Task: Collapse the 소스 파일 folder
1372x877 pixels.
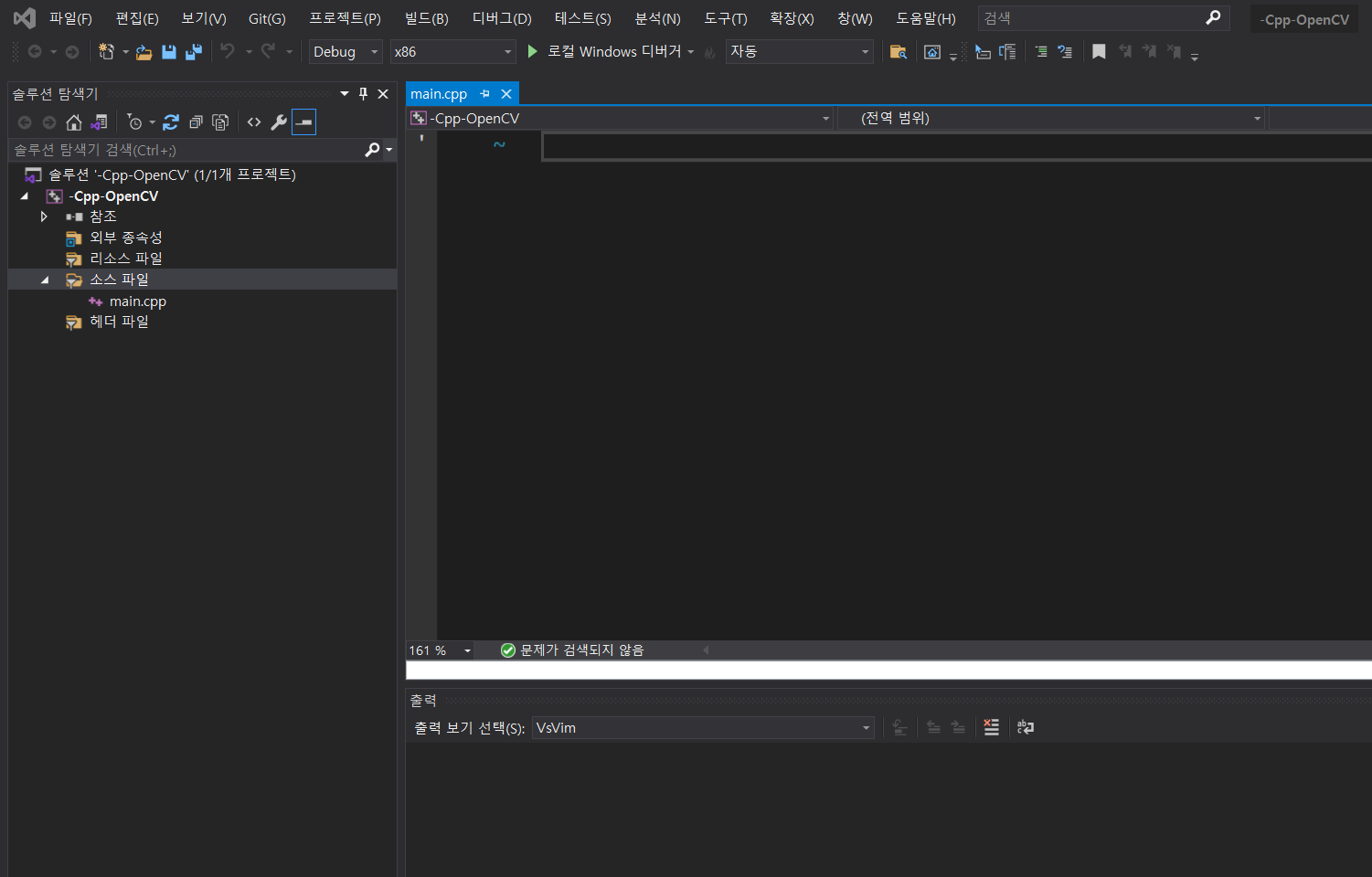Action: (44, 280)
